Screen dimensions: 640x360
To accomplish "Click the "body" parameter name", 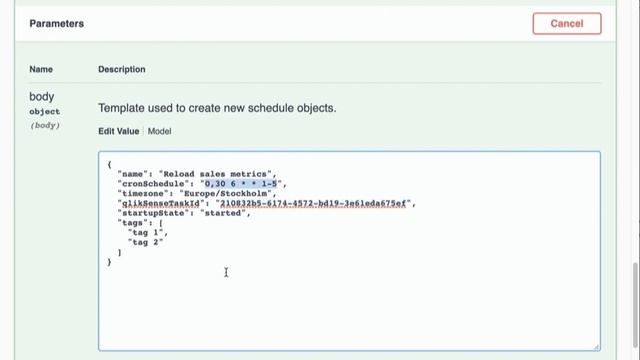I will click(42, 97).
